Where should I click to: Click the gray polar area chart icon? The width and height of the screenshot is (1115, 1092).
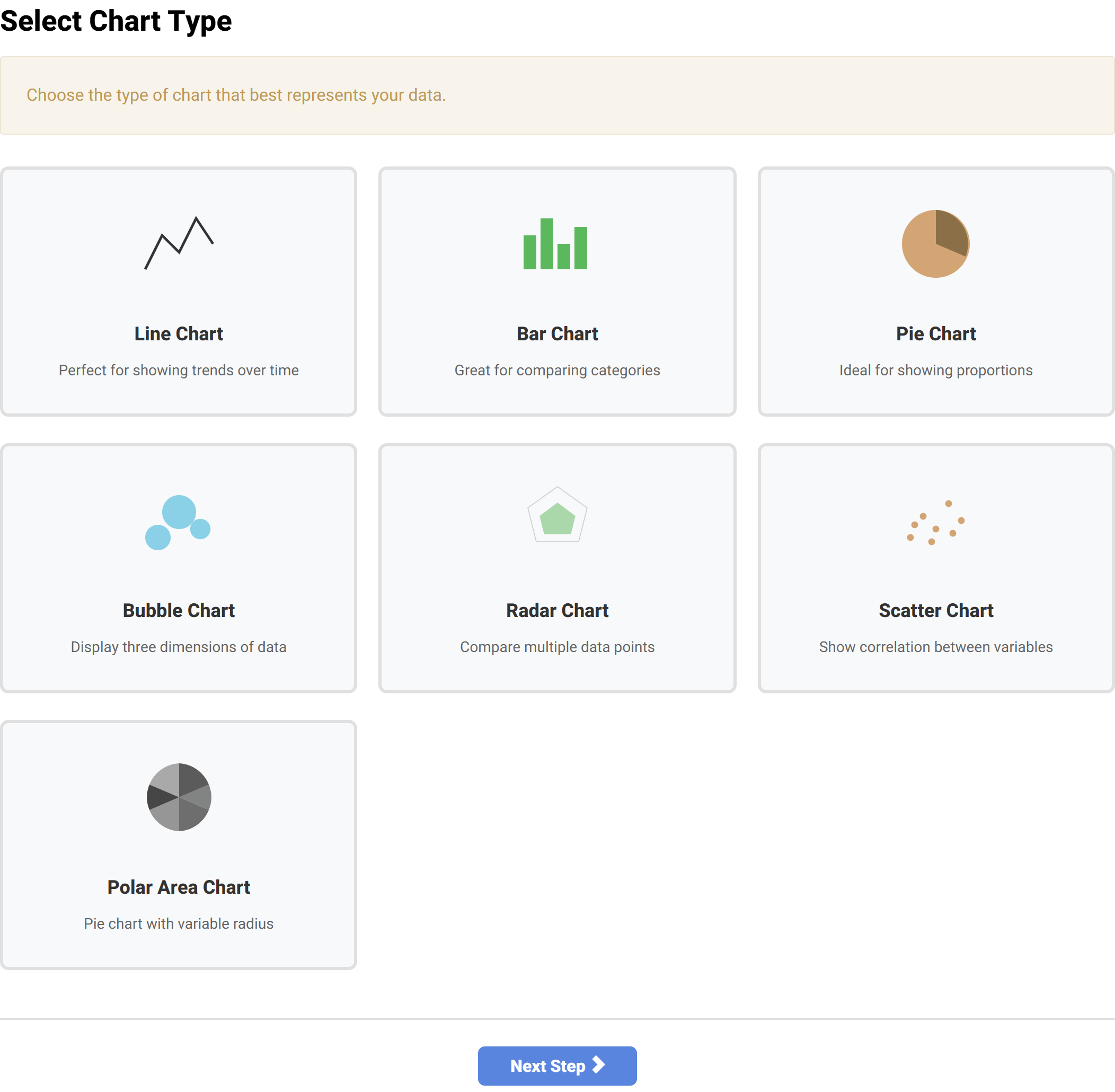(x=179, y=797)
